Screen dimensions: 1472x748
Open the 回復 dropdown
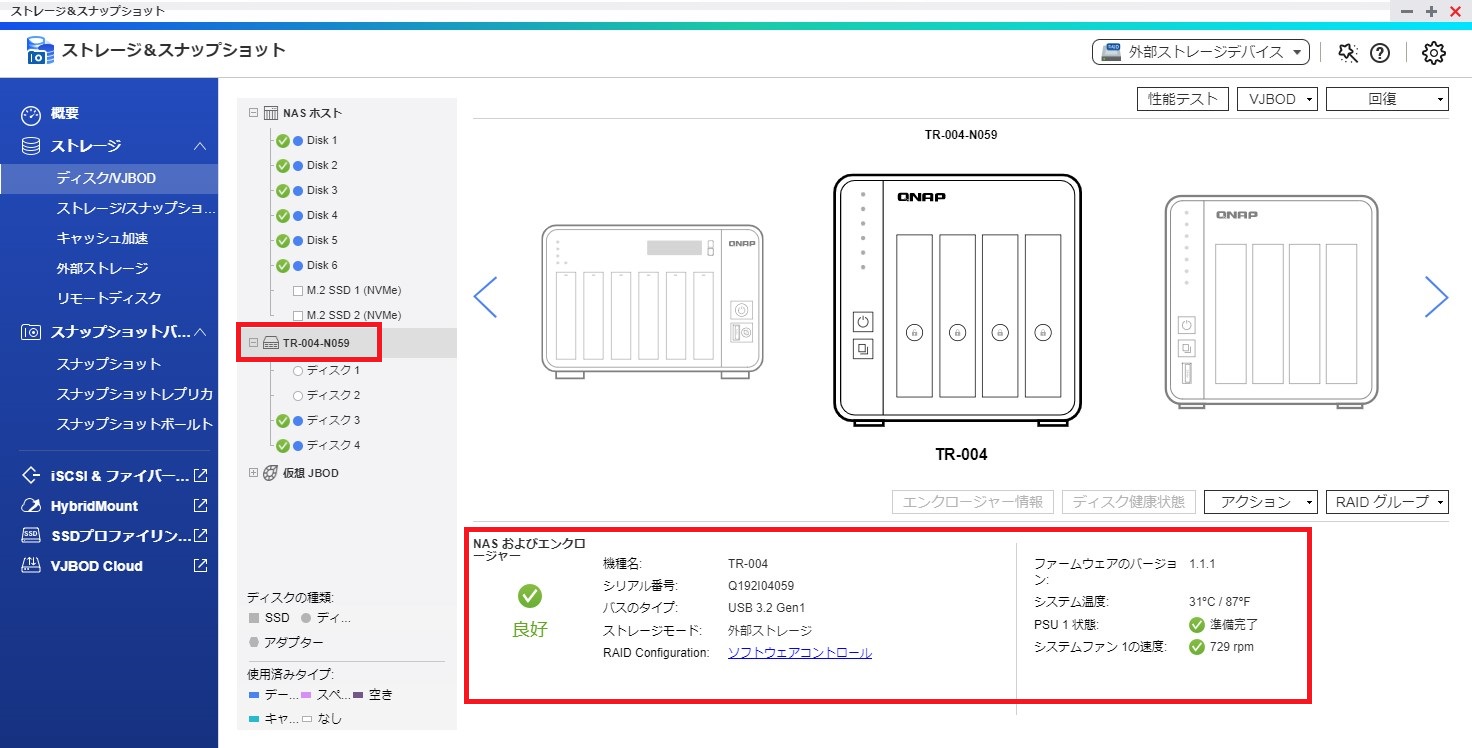[x=1387, y=99]
